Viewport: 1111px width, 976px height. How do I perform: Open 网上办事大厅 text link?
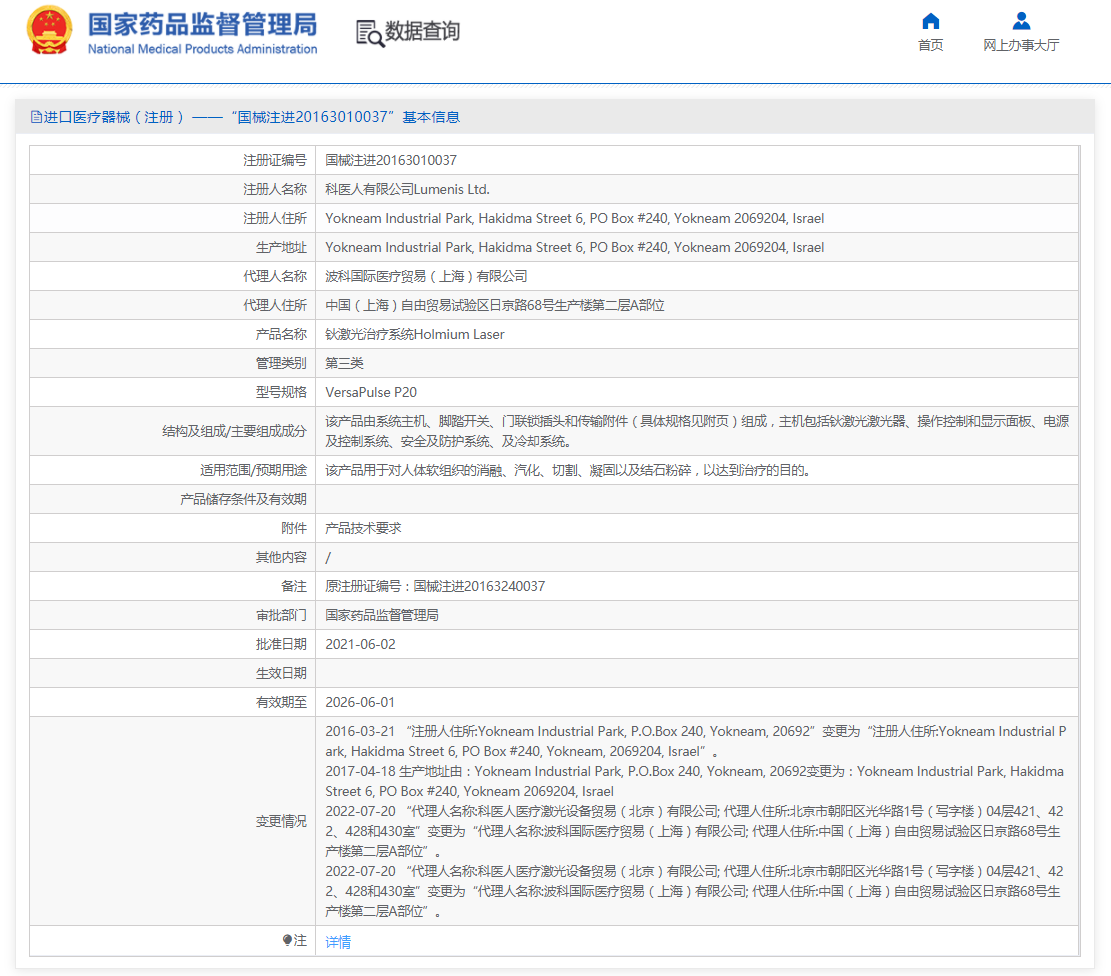(x=1021, y=45)
